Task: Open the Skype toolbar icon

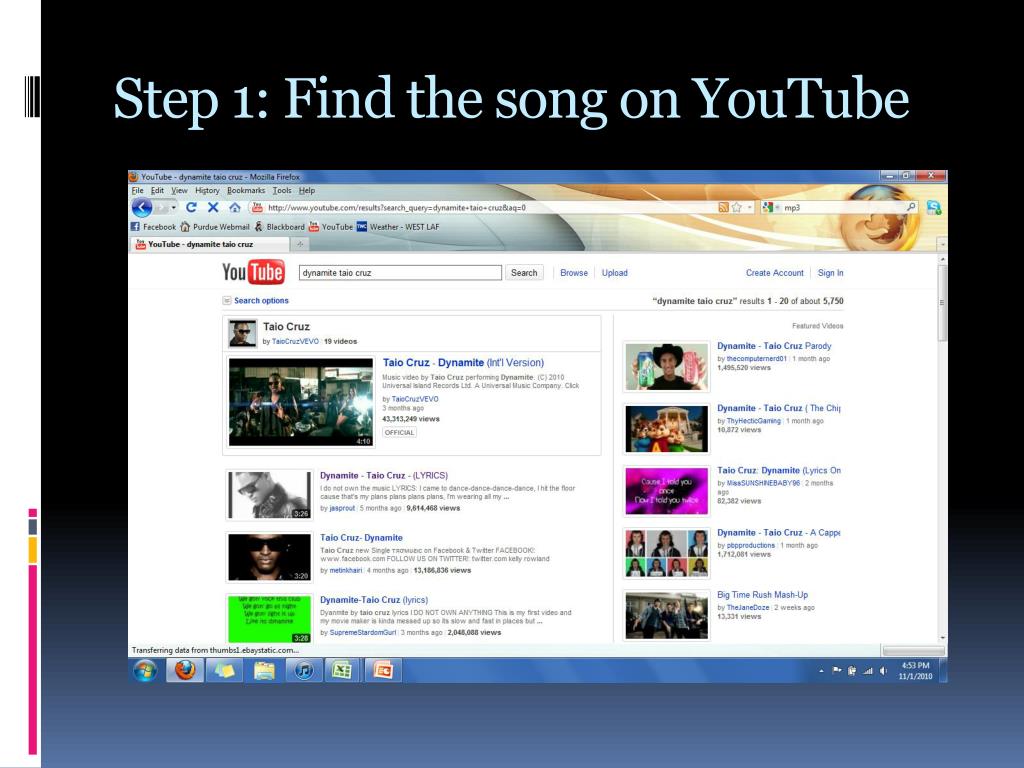Action: pos(934,207)
